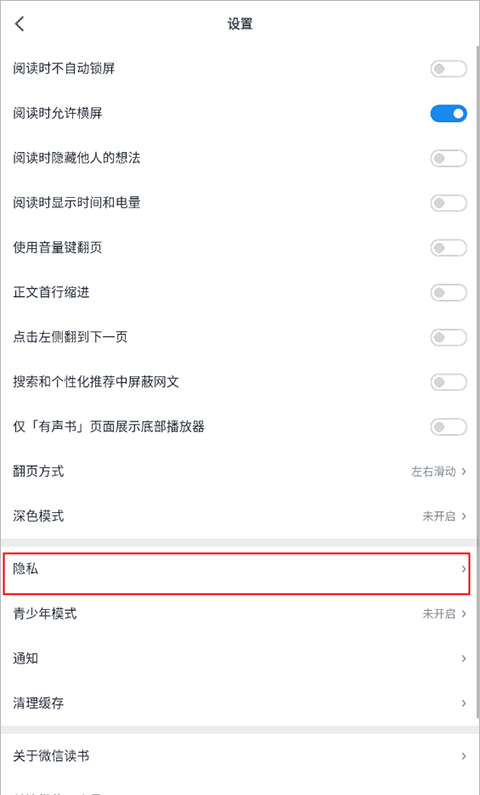
Task: Open 关于微信读书 page
Action: [x=240, y=756]
